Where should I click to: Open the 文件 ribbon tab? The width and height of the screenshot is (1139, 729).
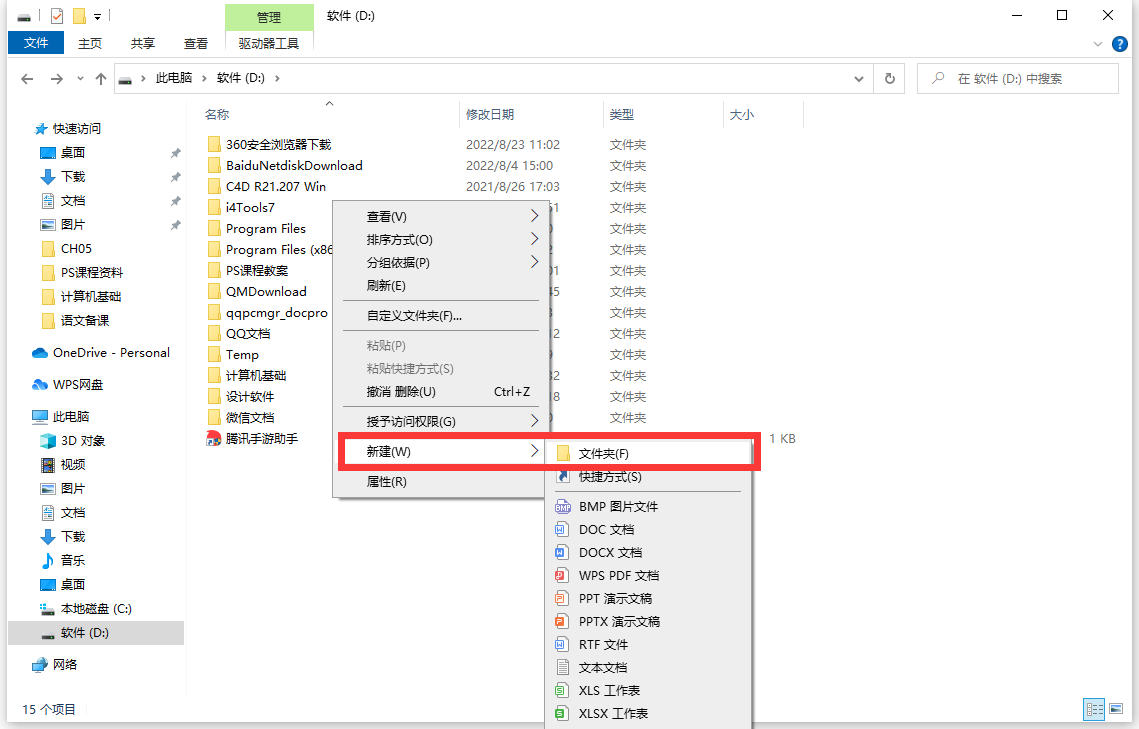coord(36,43)
